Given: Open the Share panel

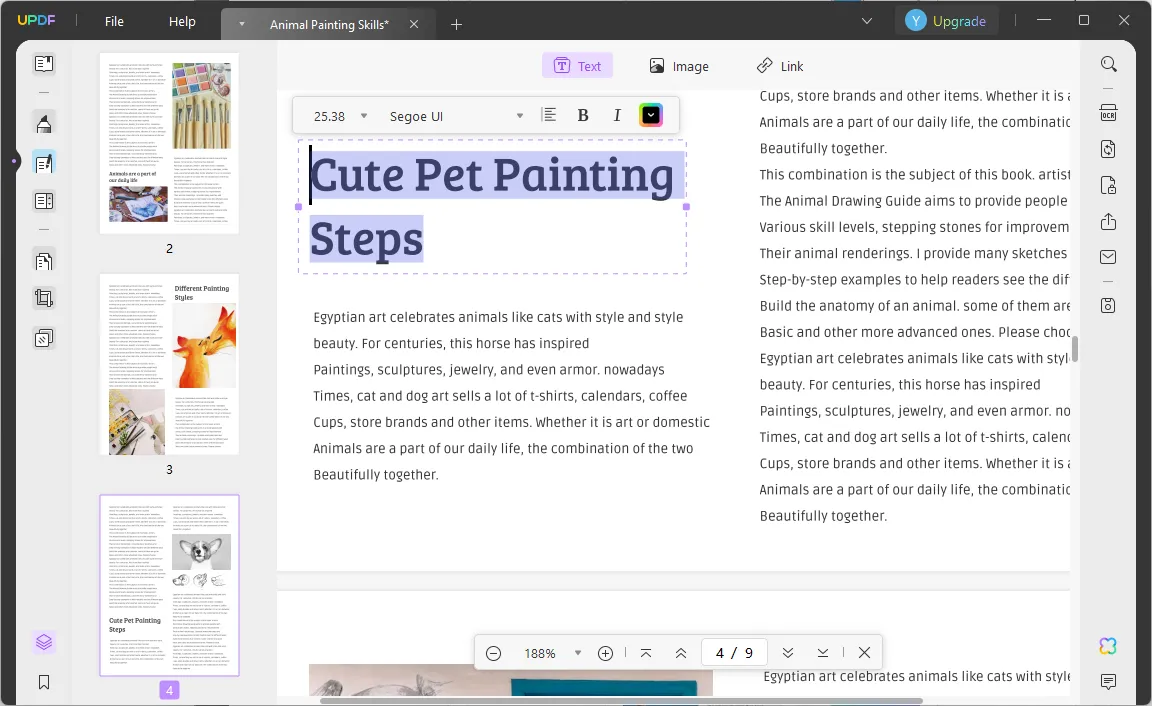Looking at the screenshot, I should pos(1108,221).
